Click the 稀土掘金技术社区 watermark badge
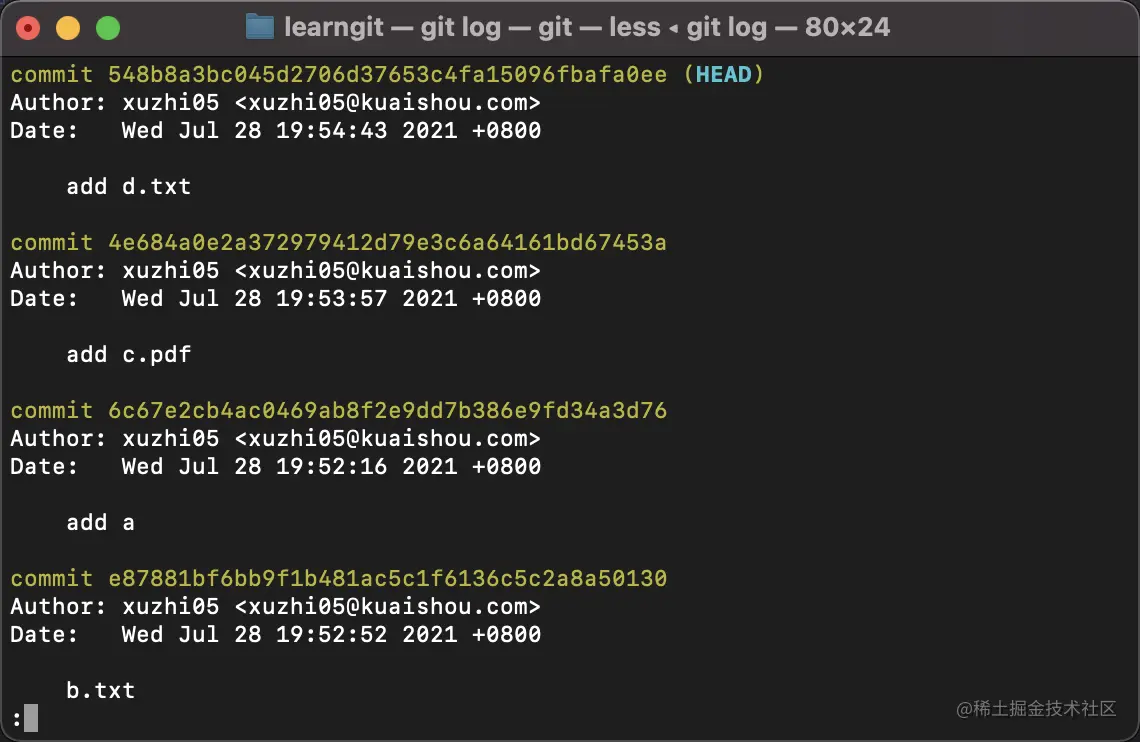Screen dimensions: 1140x742 click(1037, 706)
